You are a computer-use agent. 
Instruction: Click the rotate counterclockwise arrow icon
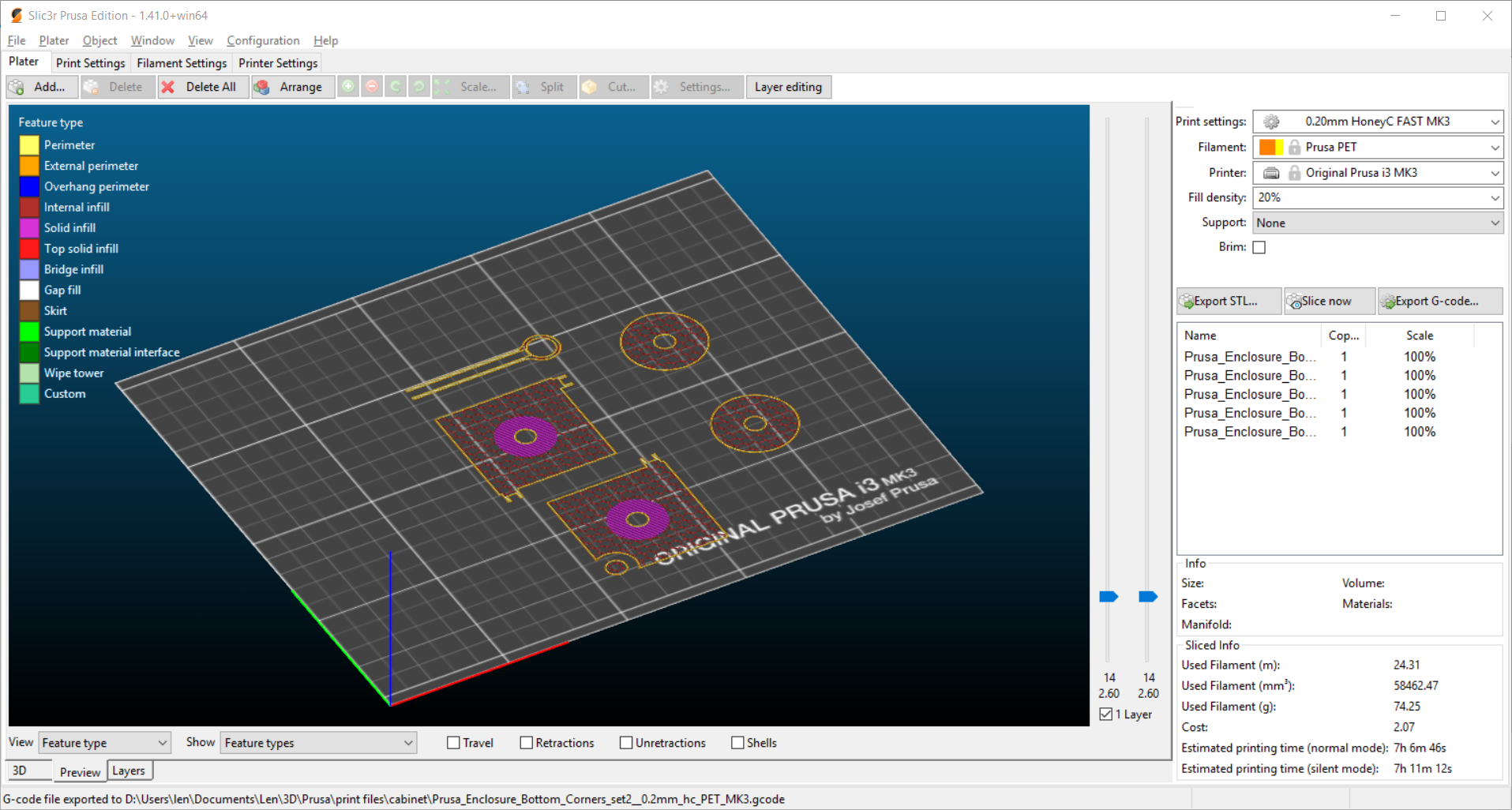pos(396,87)
